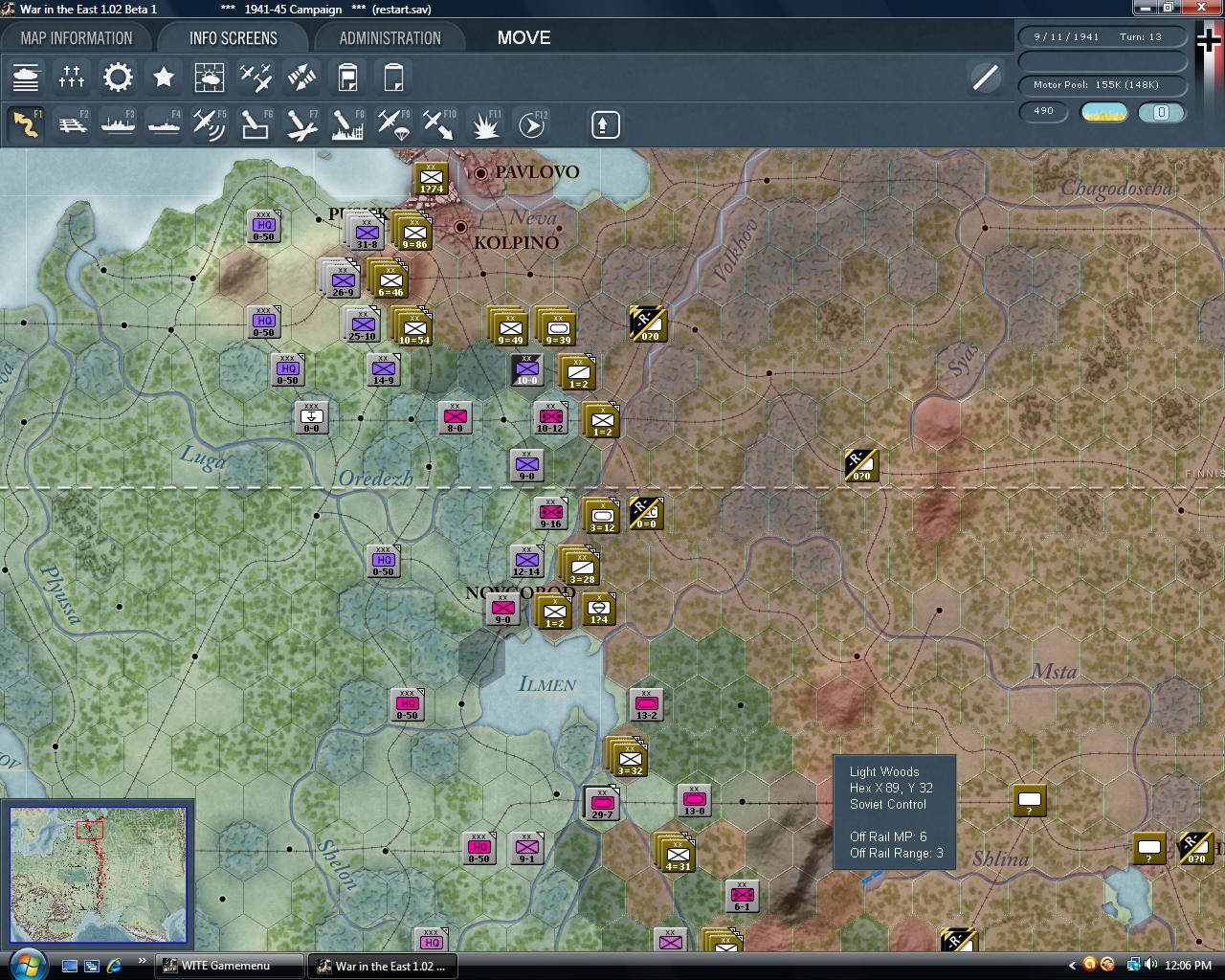Select the Soviet unit labeled 1?74

pyautogui.click(x=432, y=179)
